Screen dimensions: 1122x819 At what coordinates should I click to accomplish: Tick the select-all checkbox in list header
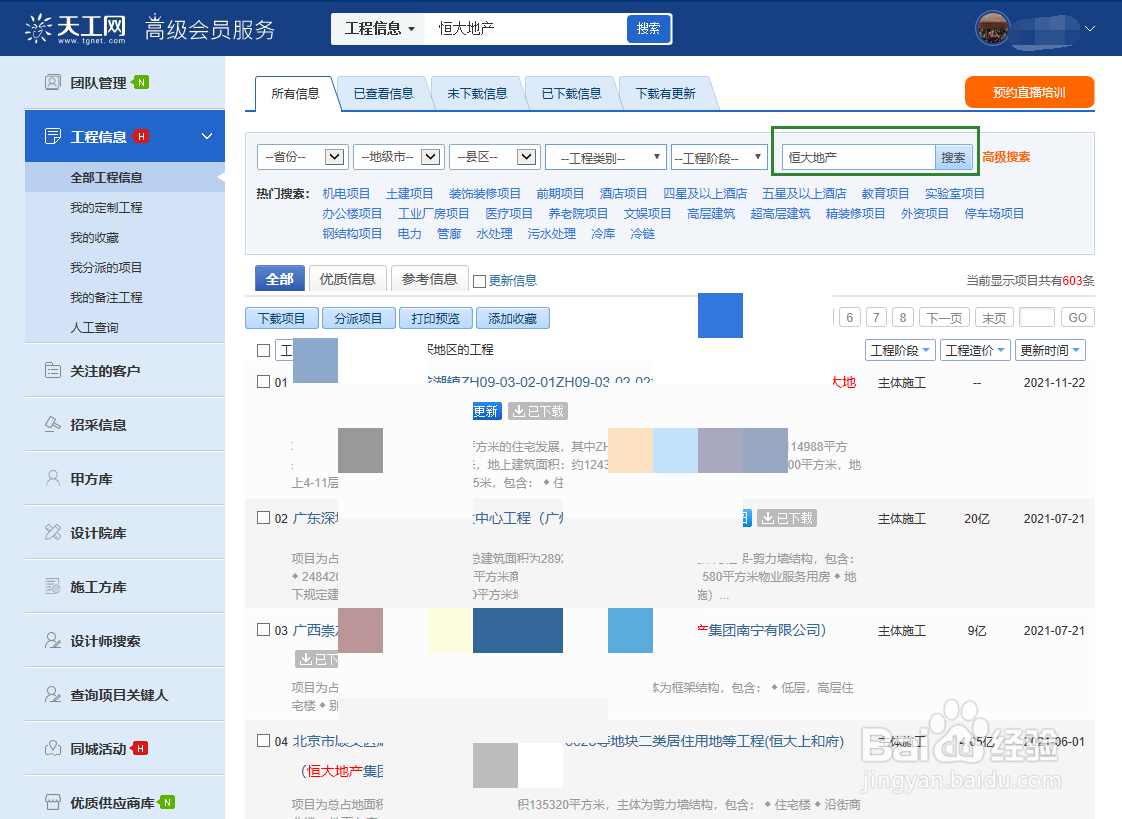(263, 350)
